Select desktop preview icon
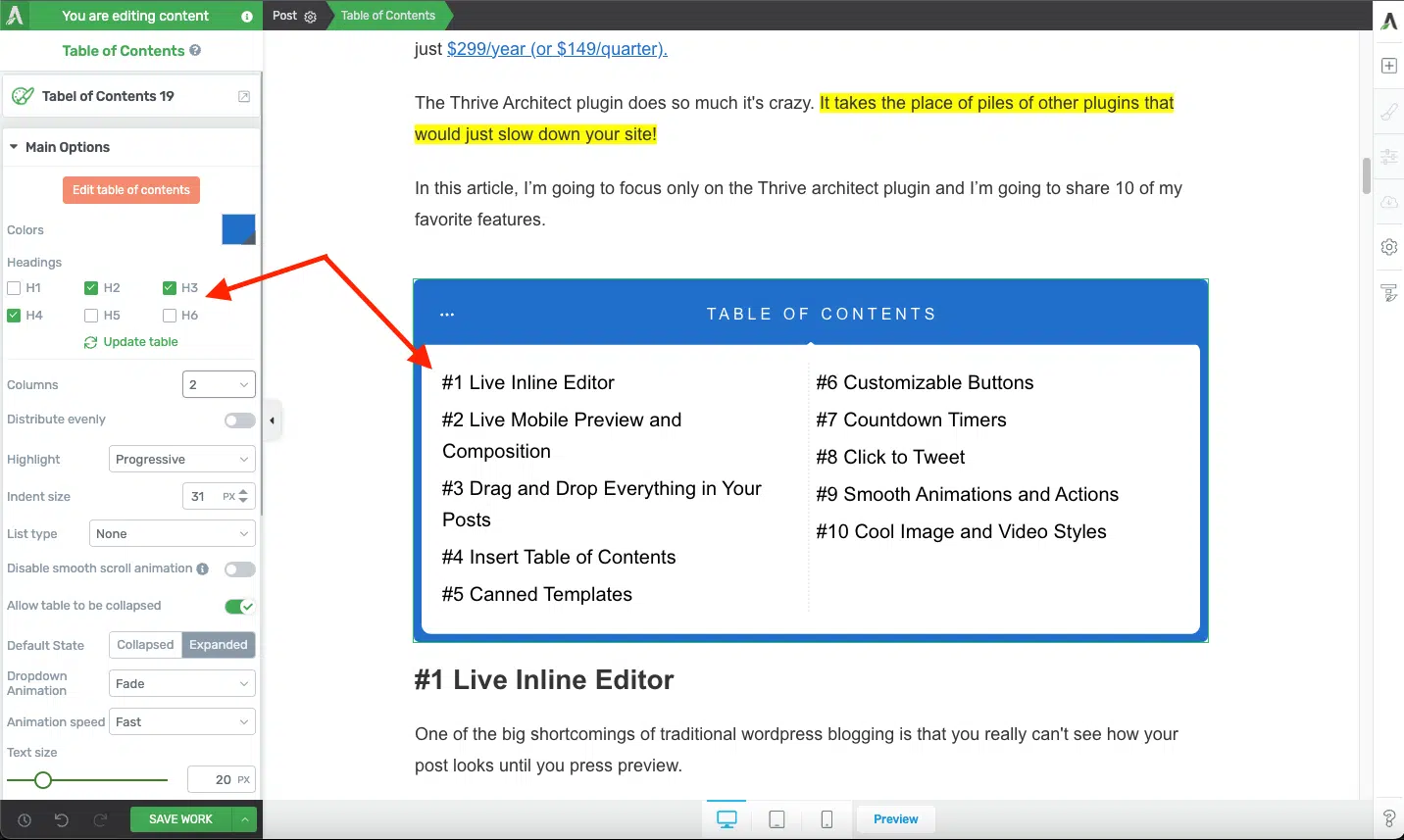The height and width of the screenshot is (840, 1404). 727,819
